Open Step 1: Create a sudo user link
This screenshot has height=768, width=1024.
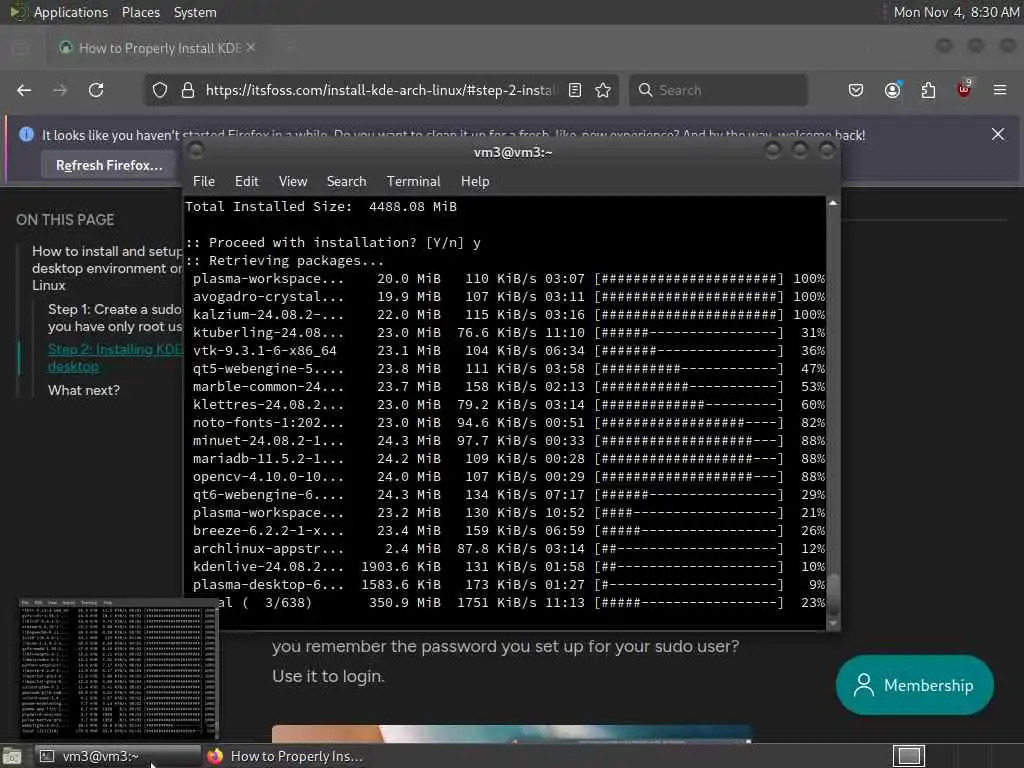[115, 318]
